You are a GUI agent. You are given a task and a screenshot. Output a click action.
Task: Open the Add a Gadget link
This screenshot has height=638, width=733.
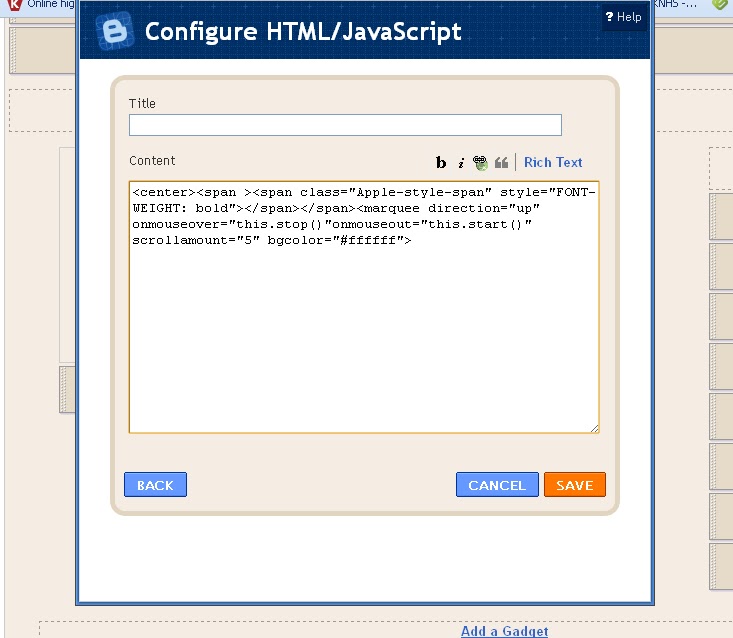[504, 631]
